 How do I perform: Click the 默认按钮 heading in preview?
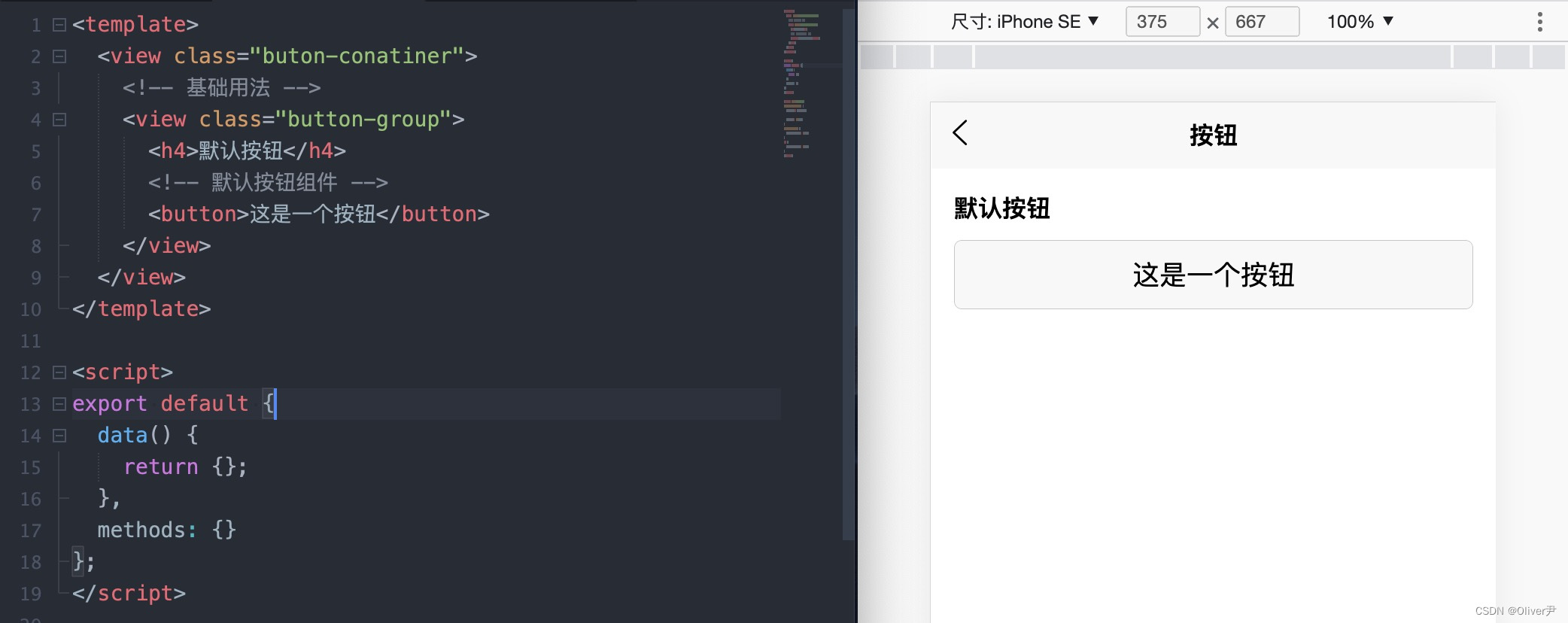1001,208
